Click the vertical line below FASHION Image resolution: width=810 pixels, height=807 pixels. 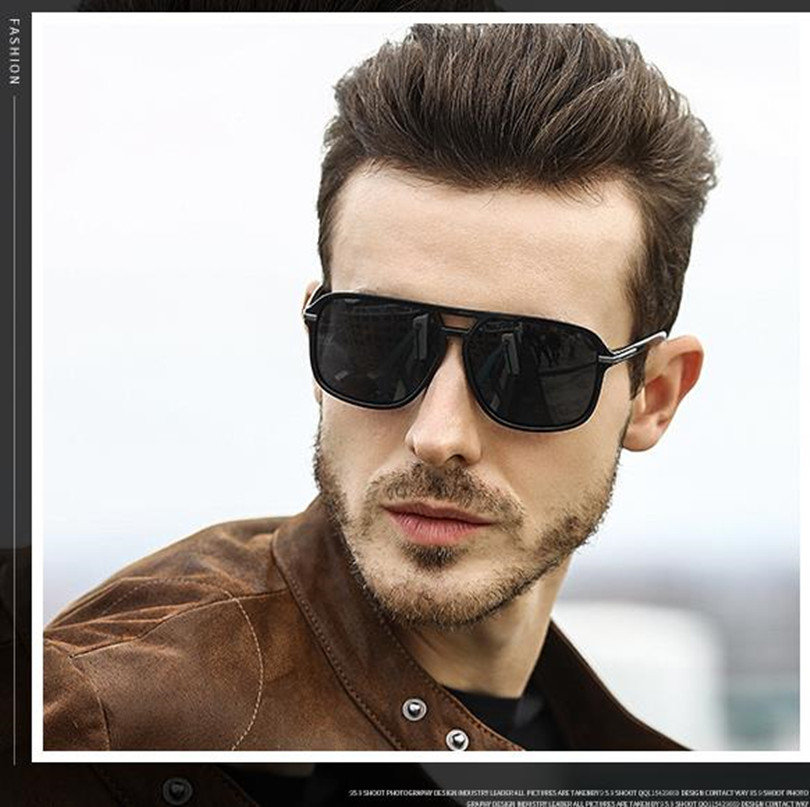point(14,400)
